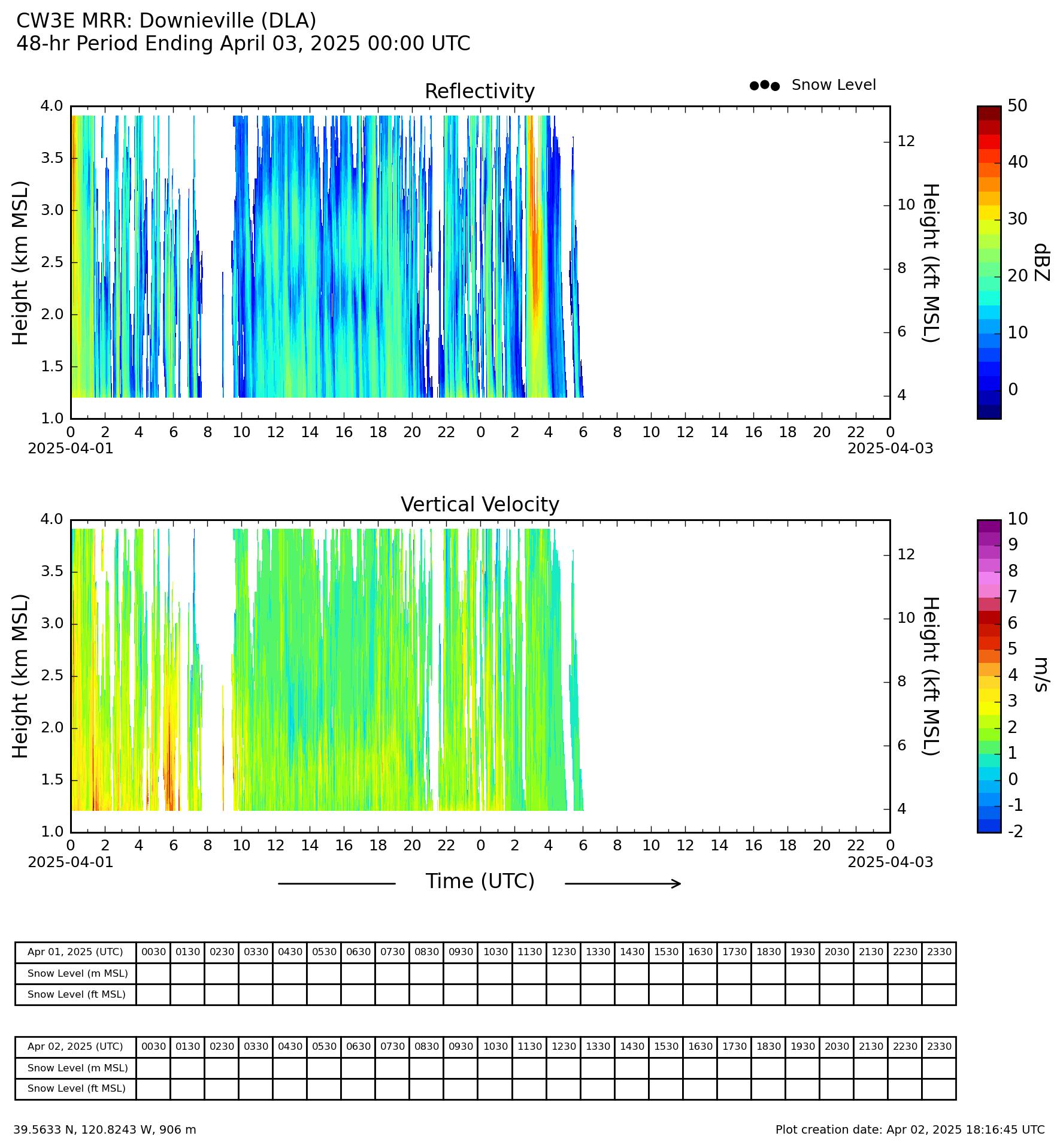The height and width of the screenshot is (1148, 1060).
Task: Click 'Snow Level (m MSL)' row in Apr 02 table
Action: pyautogui.click(x=486, y=1068)
